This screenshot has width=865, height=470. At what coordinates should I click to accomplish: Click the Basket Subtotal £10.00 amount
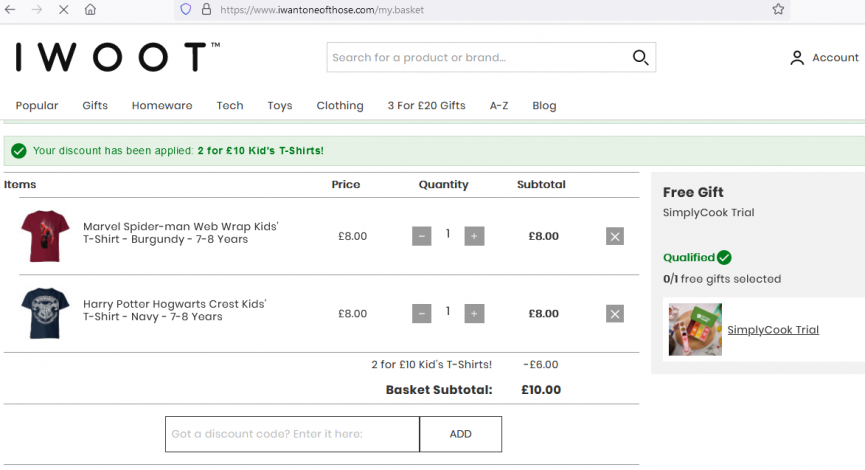click(541, 390)
